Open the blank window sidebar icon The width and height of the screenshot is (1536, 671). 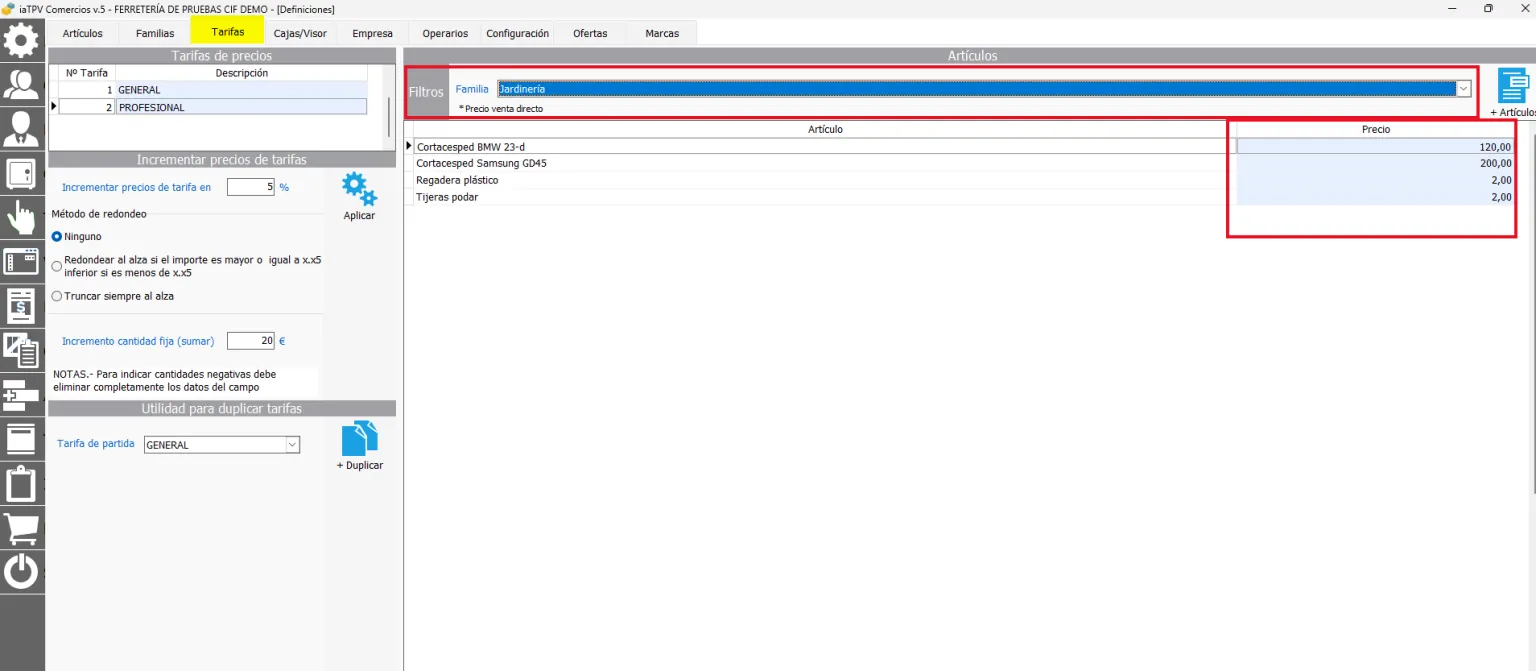[x=22, y=439]
